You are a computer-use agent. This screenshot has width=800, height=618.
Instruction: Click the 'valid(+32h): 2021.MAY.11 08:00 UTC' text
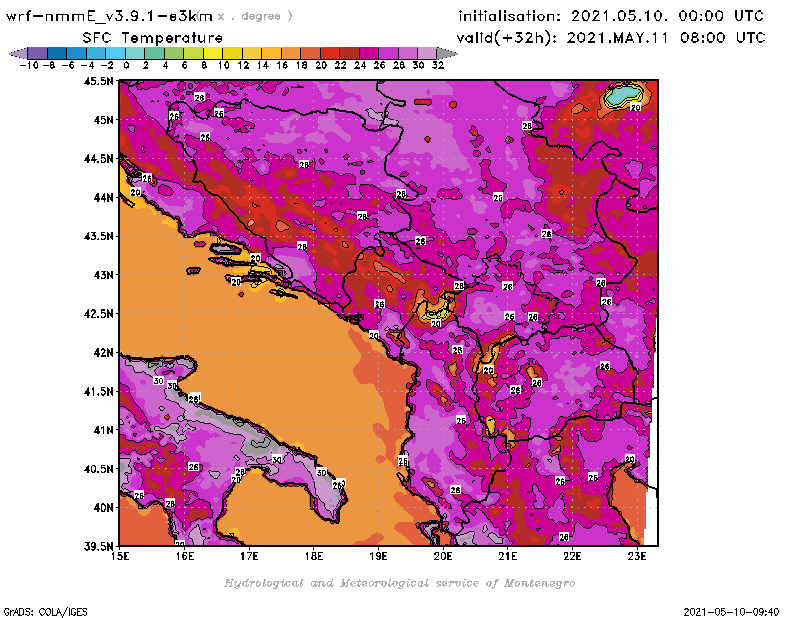pos(611,37)
